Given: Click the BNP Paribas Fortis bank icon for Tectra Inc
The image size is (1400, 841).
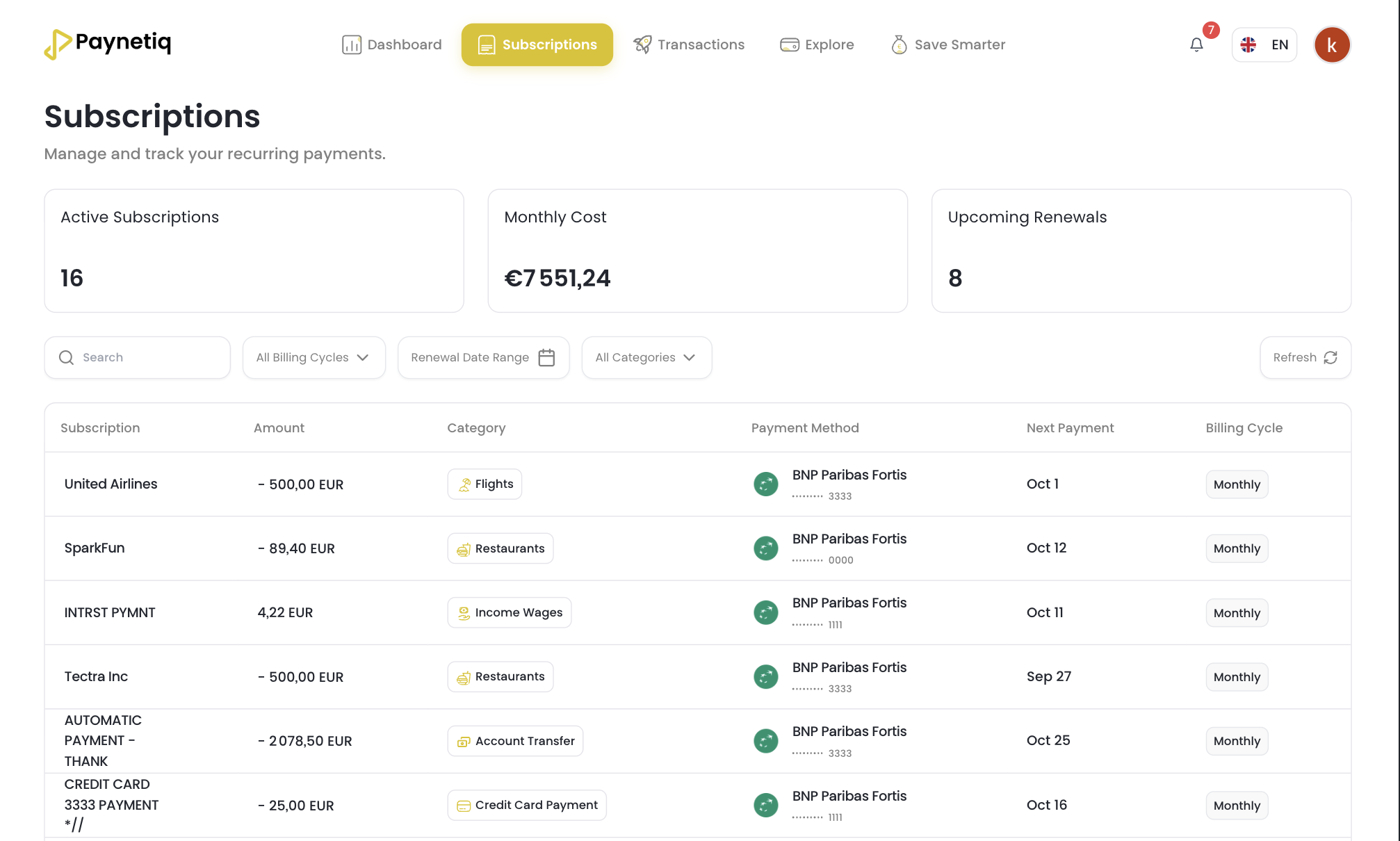Looking at the screenshot, I should click(x=765, y=676).
